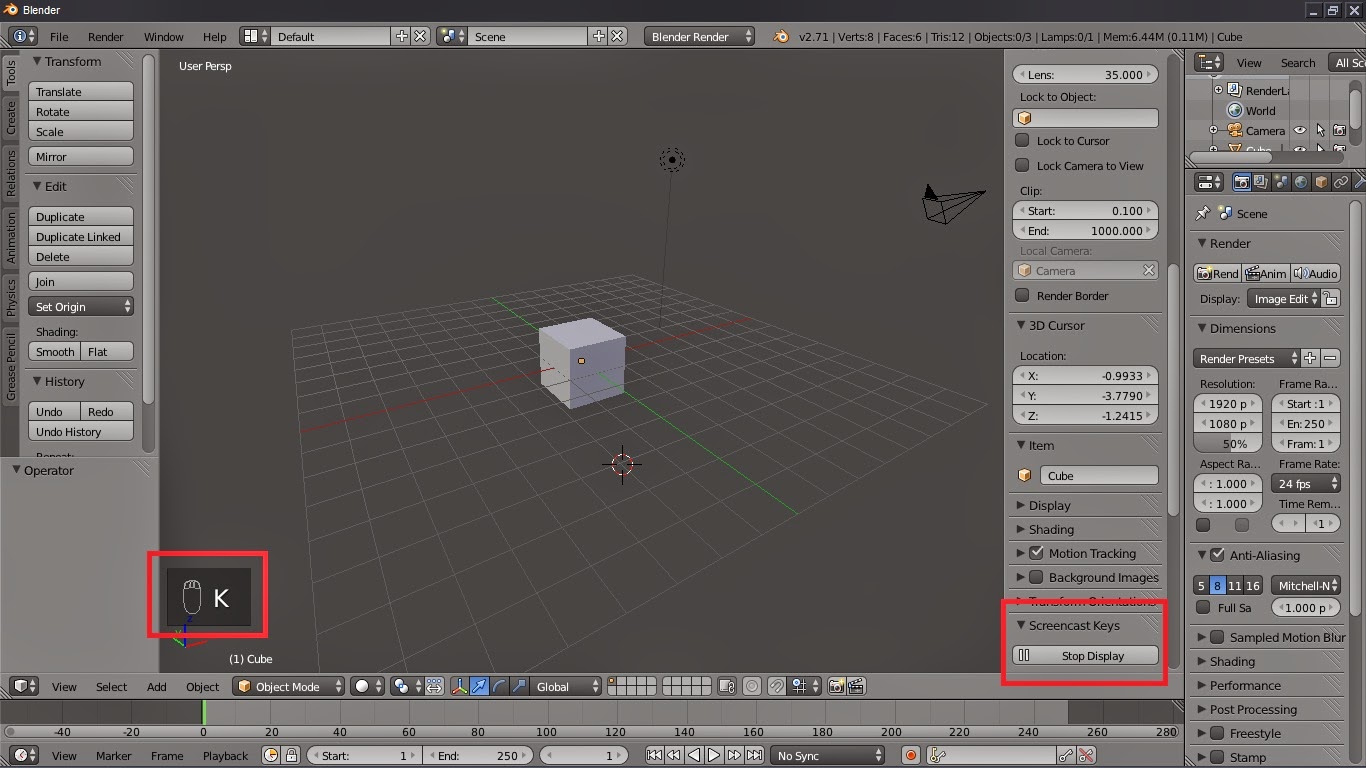The image size is (1366, 768).
Task: Open the Object Mode dropdown
Action: [289, 686]
